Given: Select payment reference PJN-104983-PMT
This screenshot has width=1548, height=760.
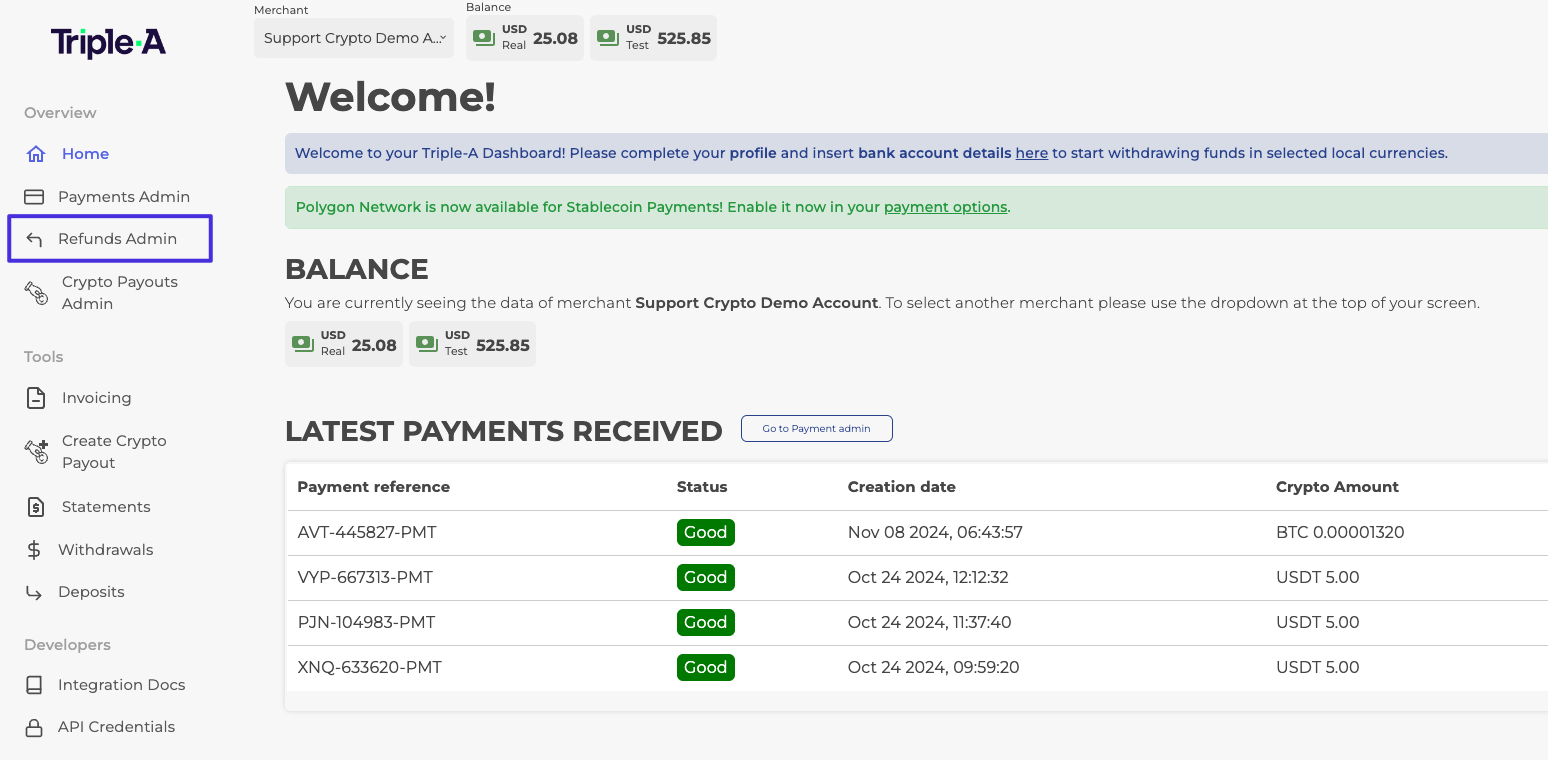Looking at the screenshot, I should click(x=366, y=622).
